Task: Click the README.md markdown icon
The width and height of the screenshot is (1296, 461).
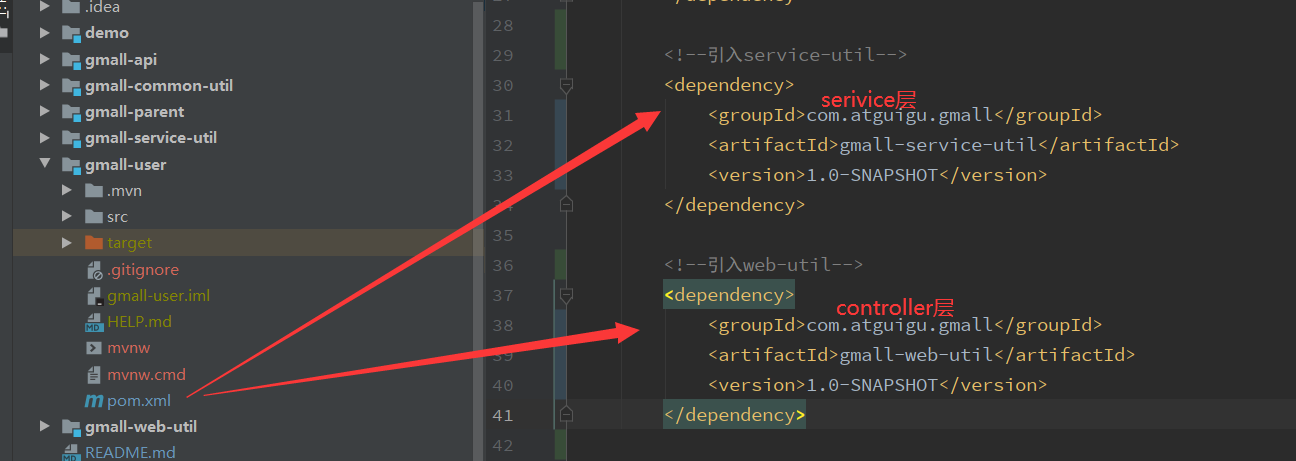Action: click(x=71, y=452)
